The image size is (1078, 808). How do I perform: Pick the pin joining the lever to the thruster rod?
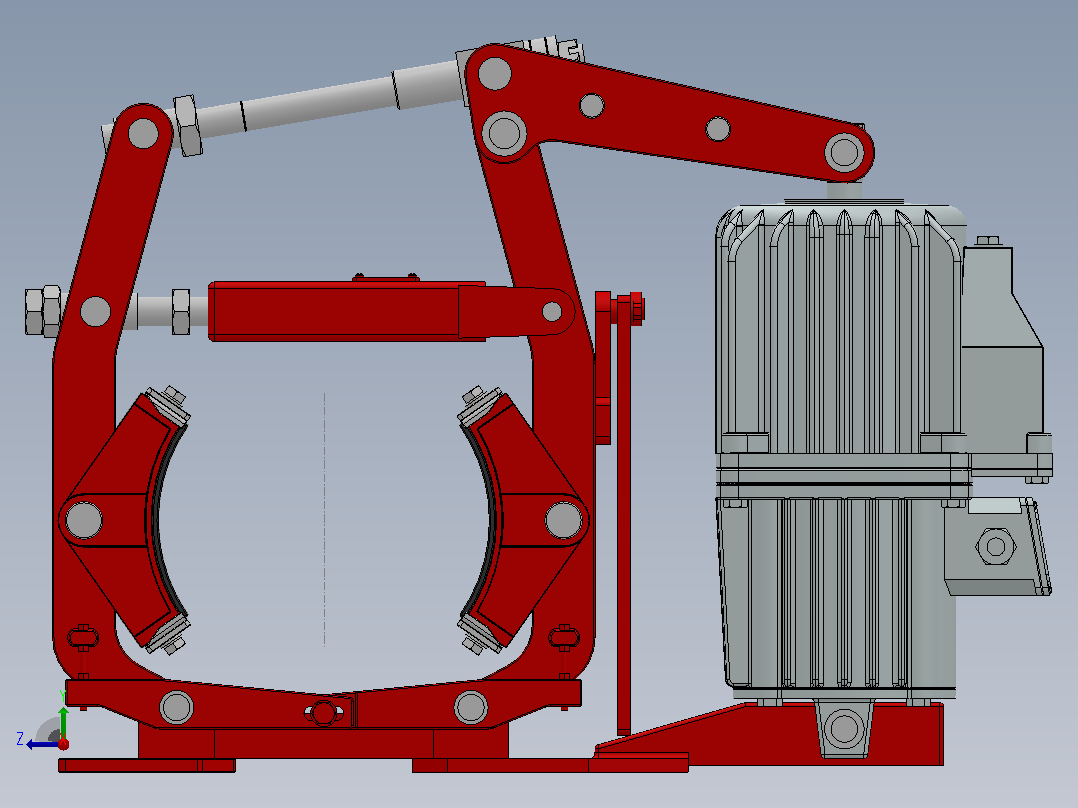click(x=844, y=152)
